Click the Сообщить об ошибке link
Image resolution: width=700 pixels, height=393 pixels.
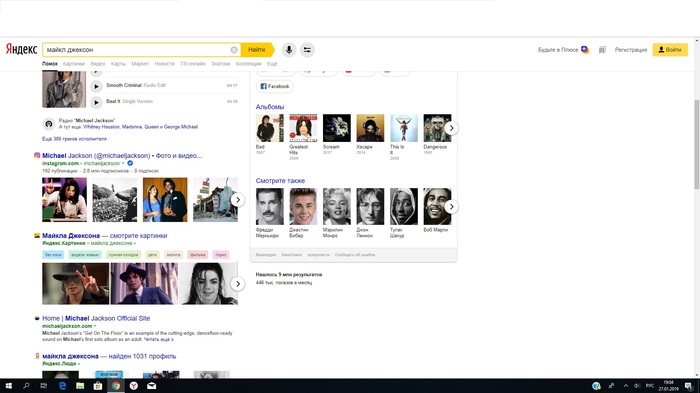(x=355, y=255)
